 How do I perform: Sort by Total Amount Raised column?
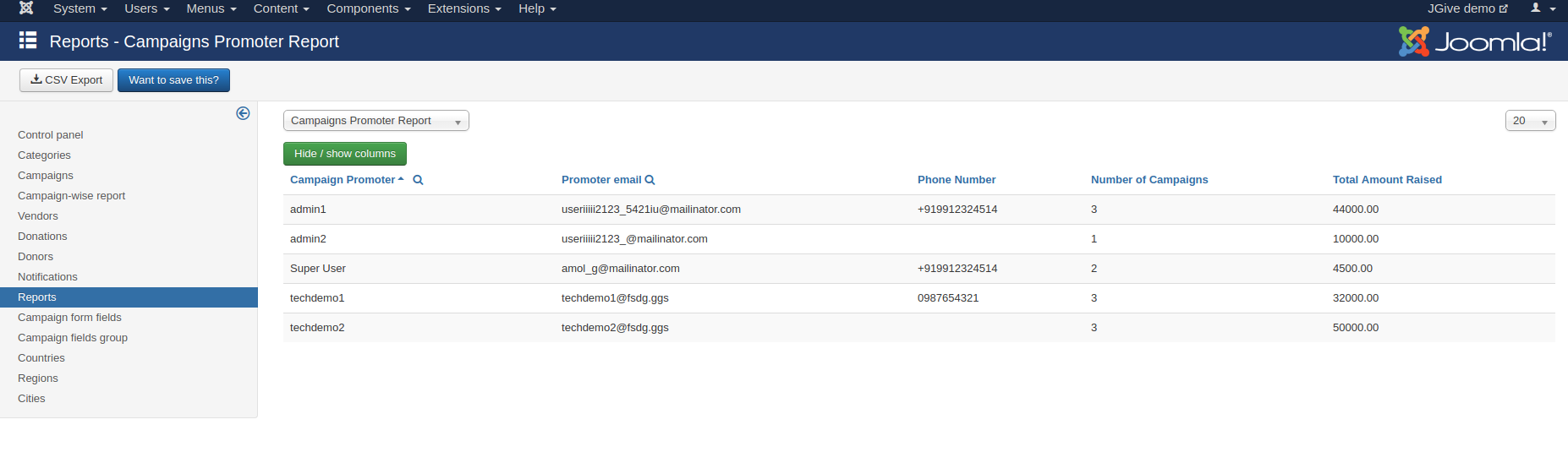(1387, 180)
